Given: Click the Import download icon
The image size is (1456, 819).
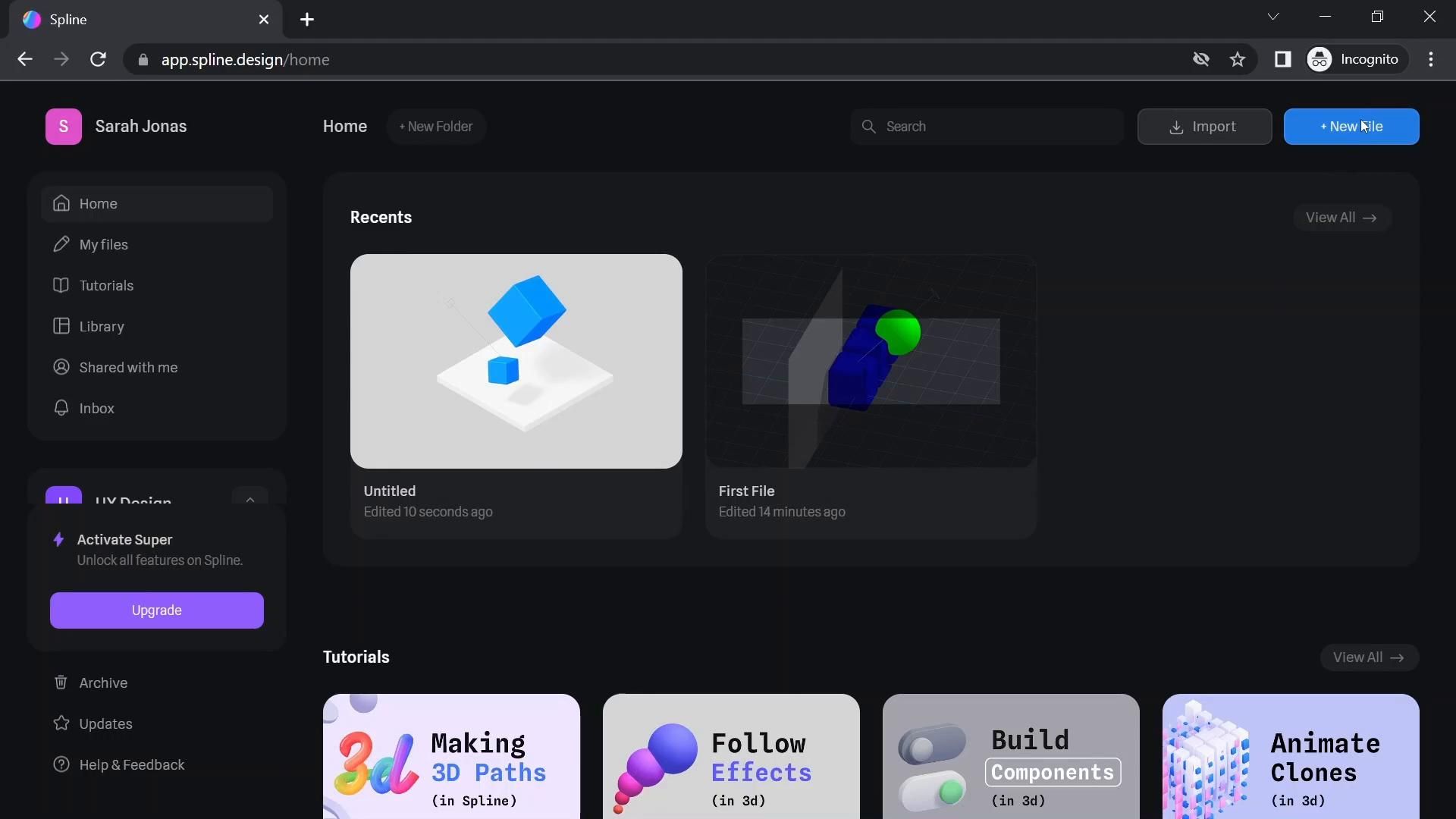Looking at the screenshot, I should coord(1176,127).
